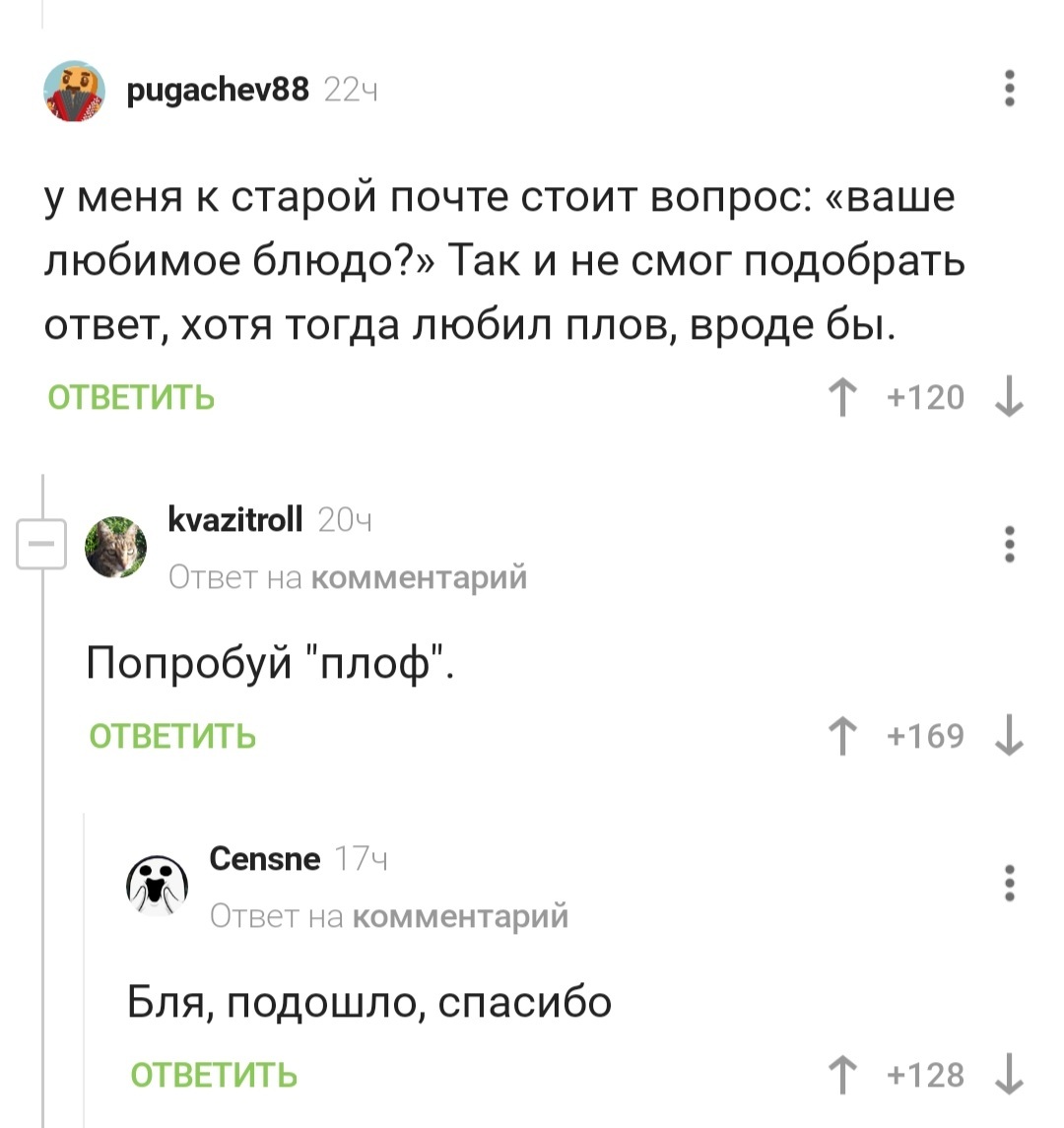Reply to kvazitroll's "плоф" comment
The width and height of the screenshot is (1064, 1128).
point(172,737)
